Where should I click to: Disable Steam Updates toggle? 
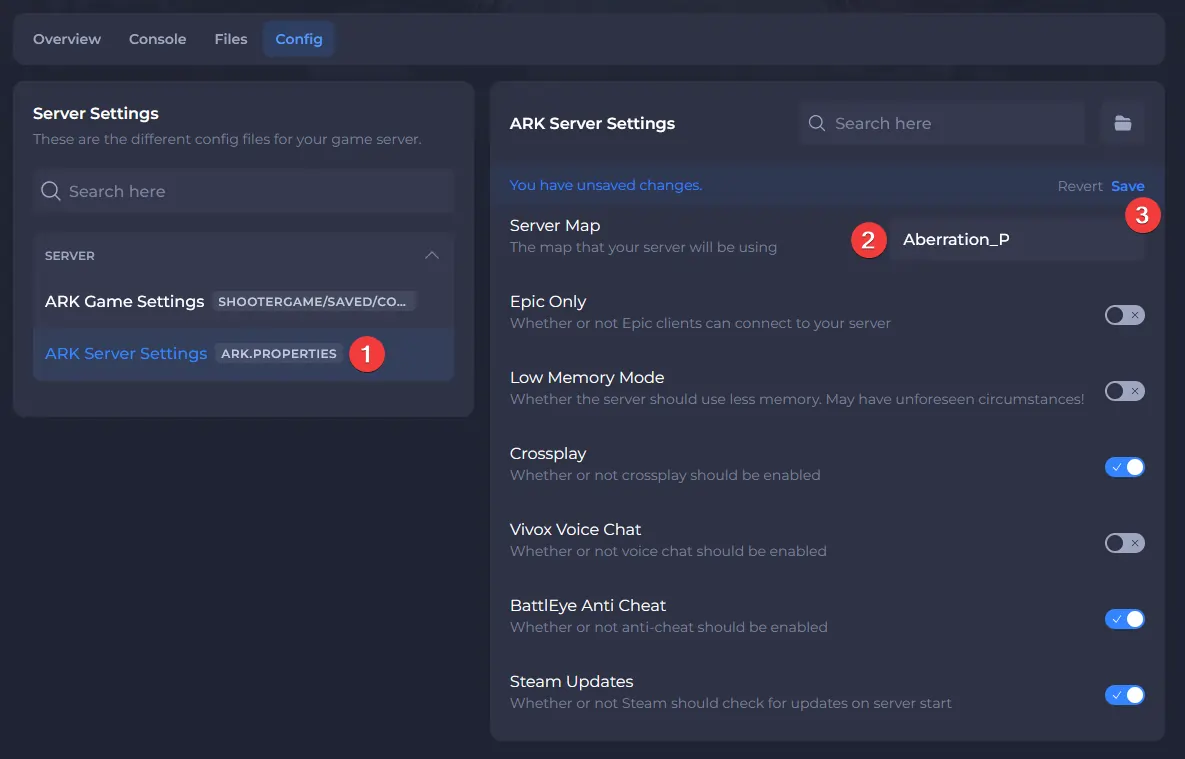click(1124, 695)
